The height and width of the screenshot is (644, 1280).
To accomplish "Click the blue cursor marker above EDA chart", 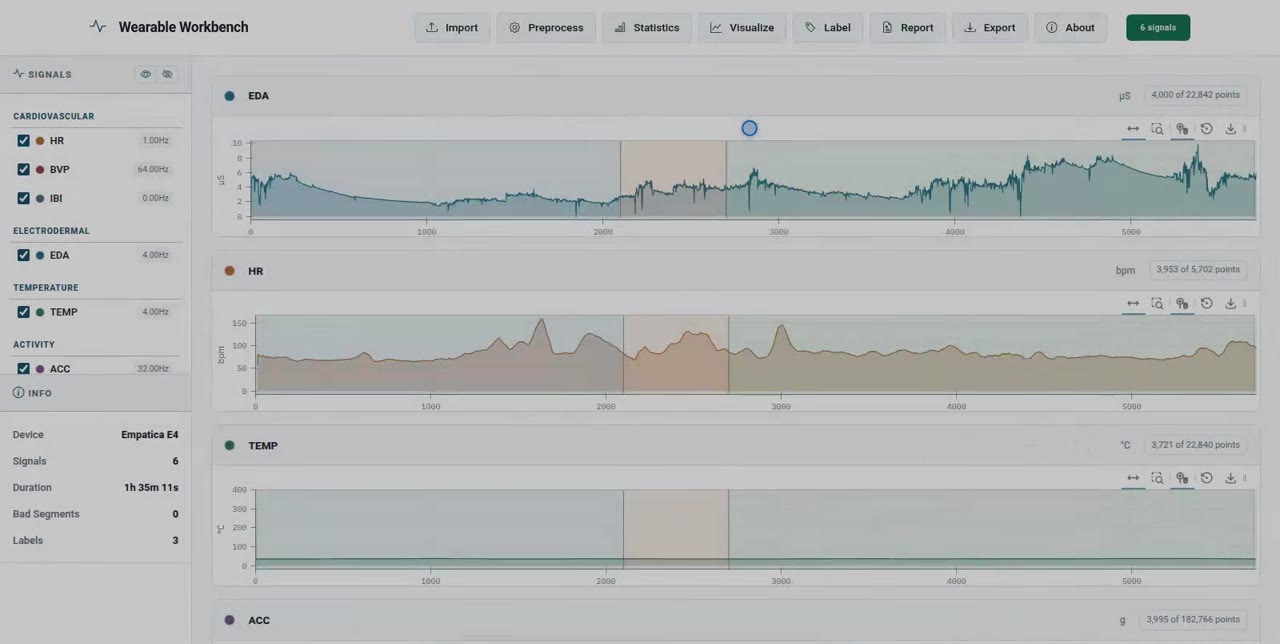I will click(749, 128).
